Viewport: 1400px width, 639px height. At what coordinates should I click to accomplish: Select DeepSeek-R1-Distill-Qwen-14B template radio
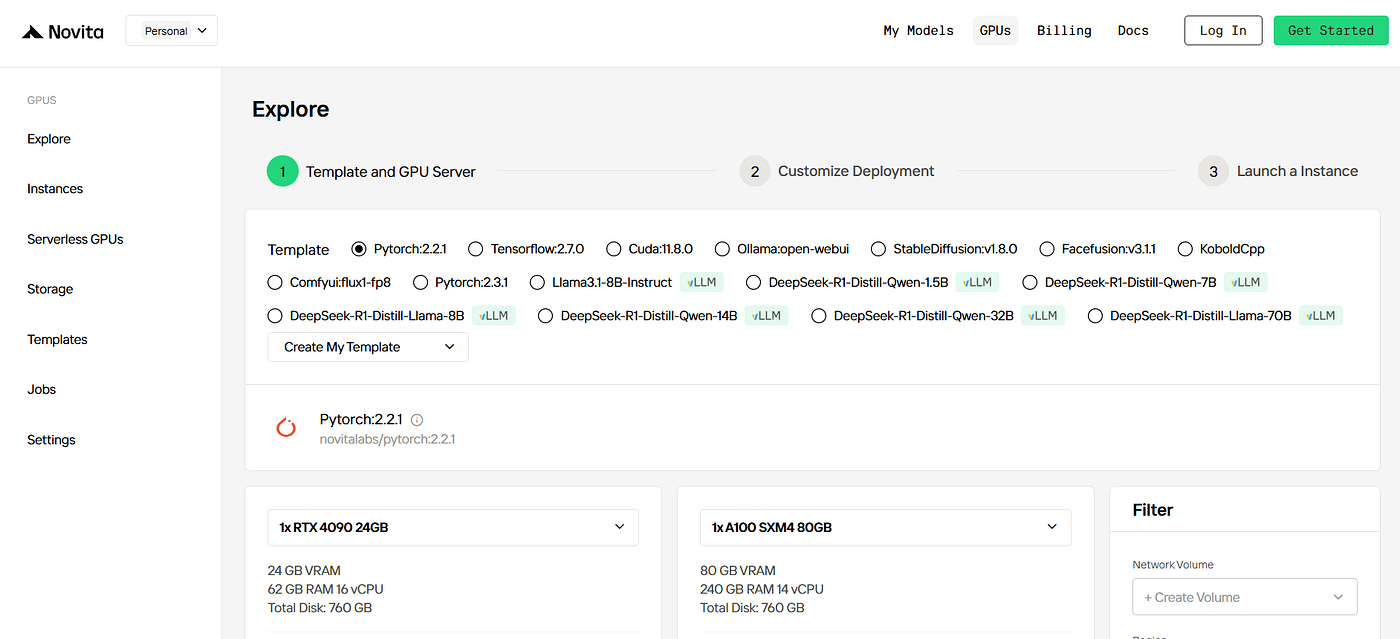coord(546,316)
